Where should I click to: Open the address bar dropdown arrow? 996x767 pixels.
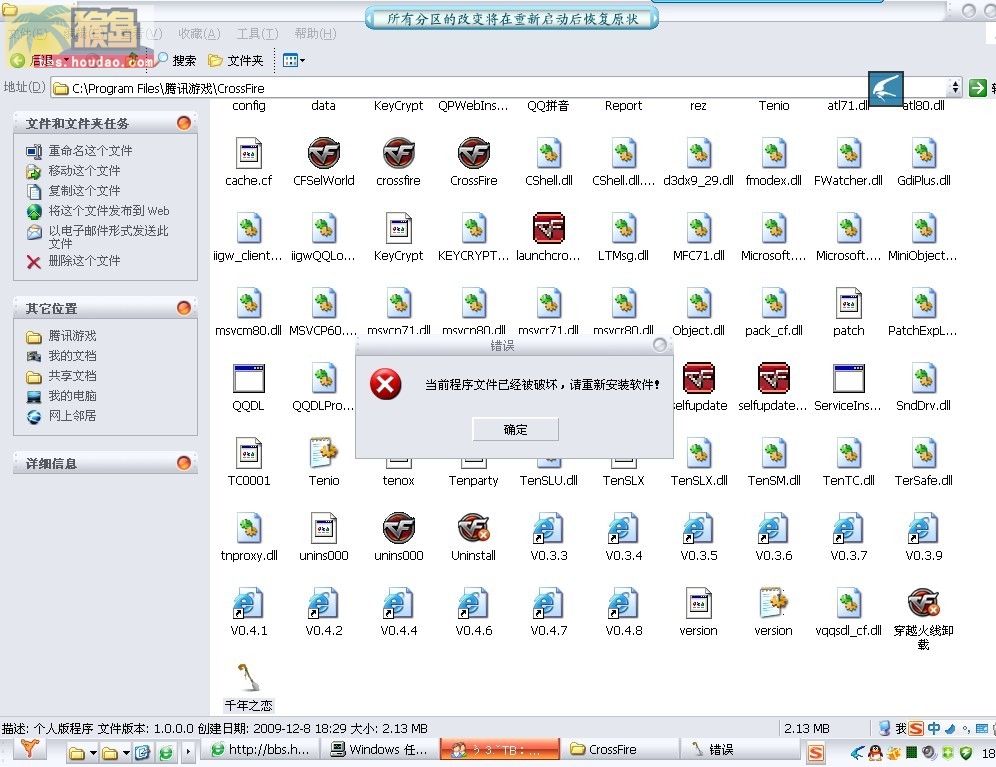955,88
